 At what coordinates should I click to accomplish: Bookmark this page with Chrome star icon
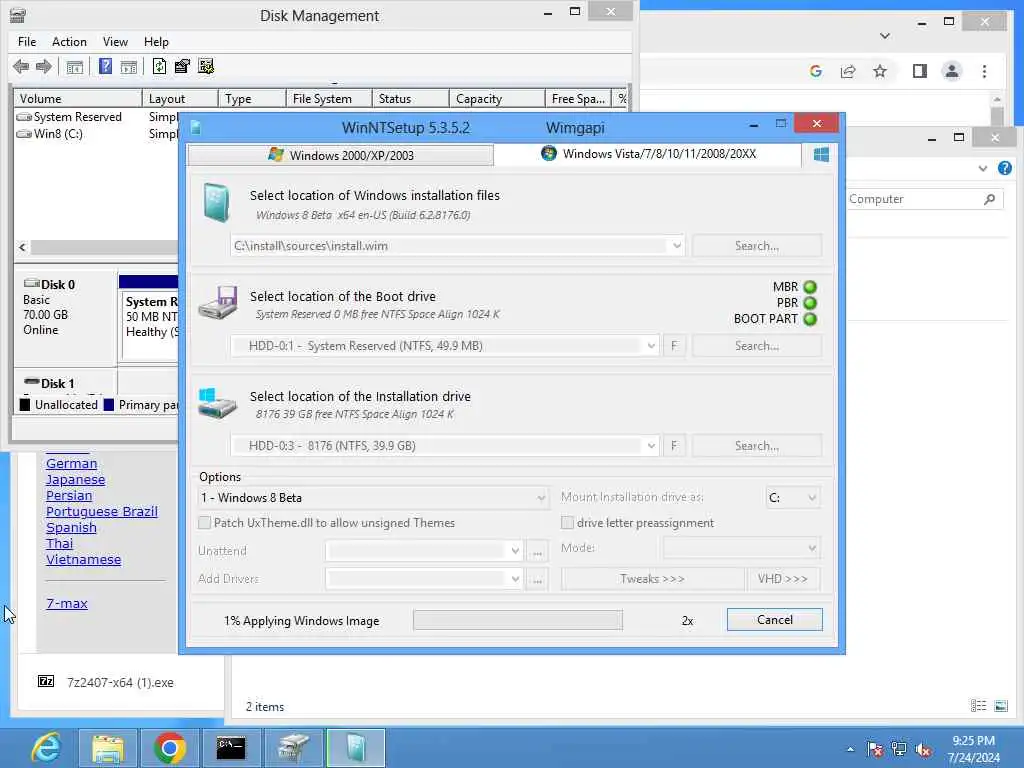(880, 71)
